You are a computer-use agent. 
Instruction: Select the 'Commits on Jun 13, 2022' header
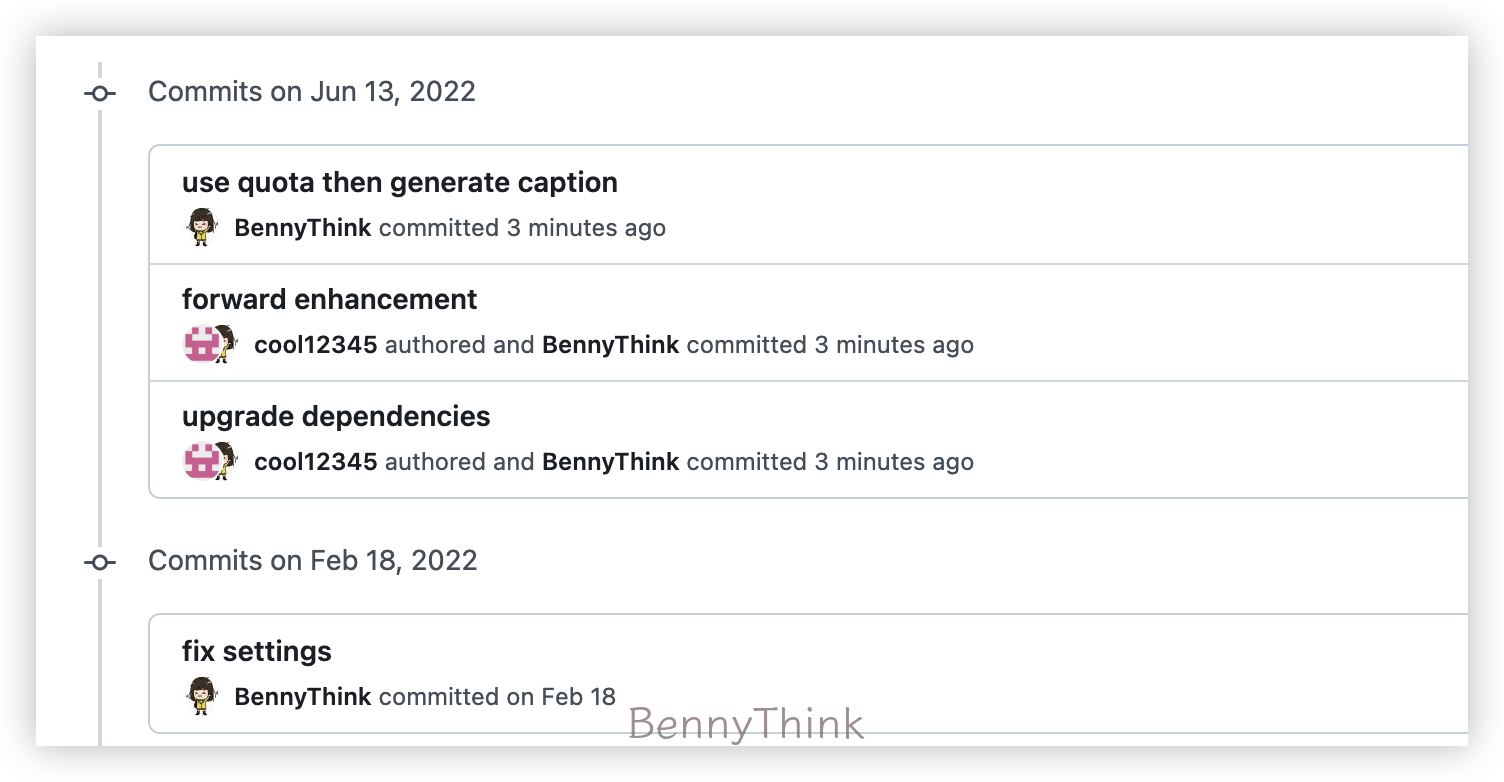pyautogui.click(x=313, y=91)
